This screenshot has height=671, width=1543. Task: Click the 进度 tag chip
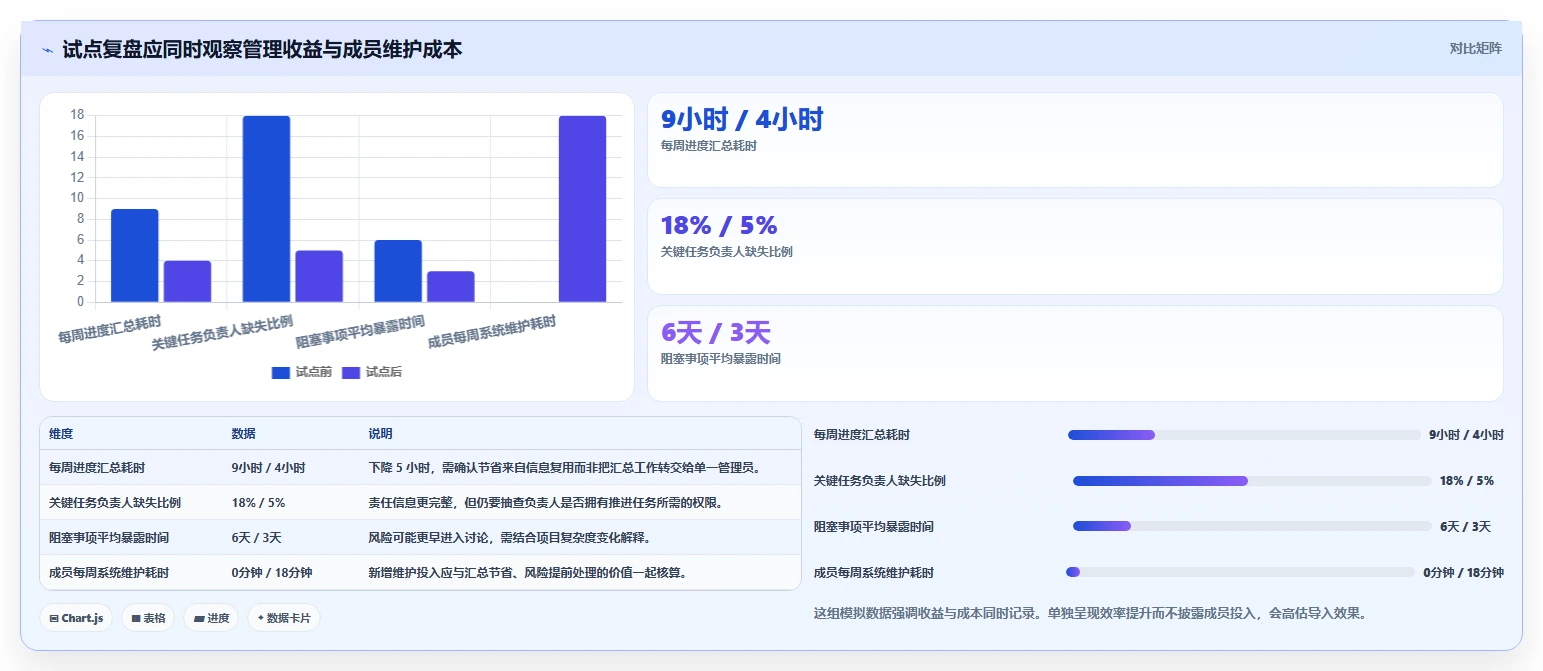[x=211, y=618]
